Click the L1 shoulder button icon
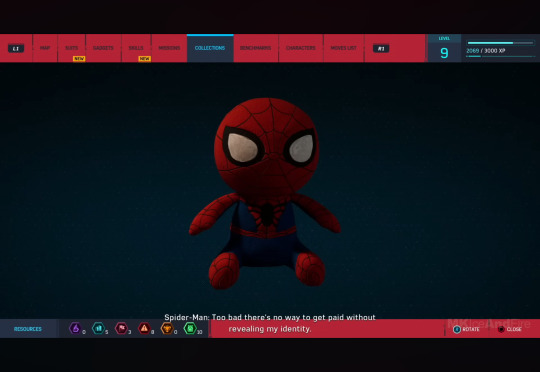This screenshot has width=540, height=372. (x=16, y=49)
